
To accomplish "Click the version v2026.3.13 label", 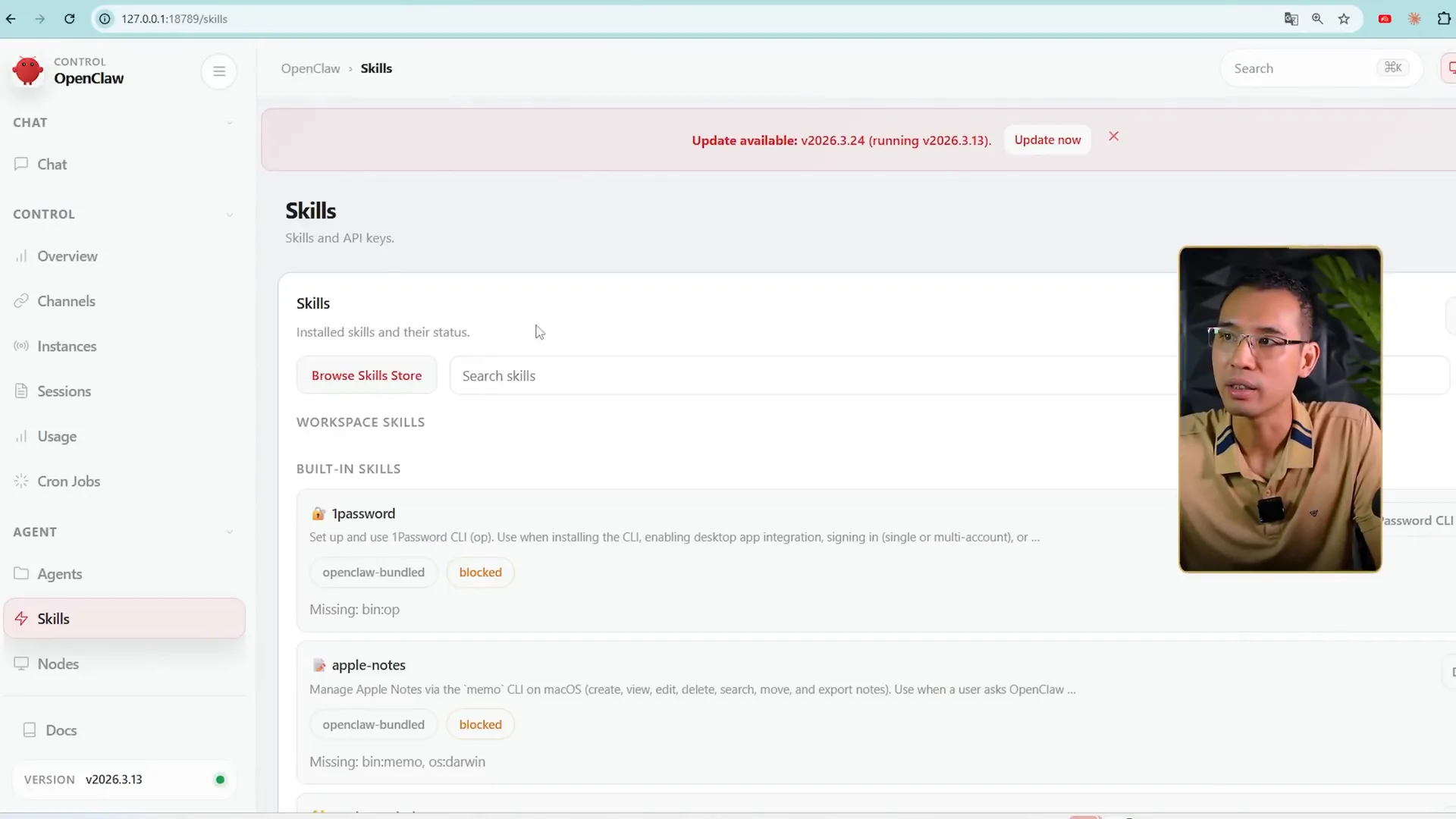I will (x=114, y=780).
